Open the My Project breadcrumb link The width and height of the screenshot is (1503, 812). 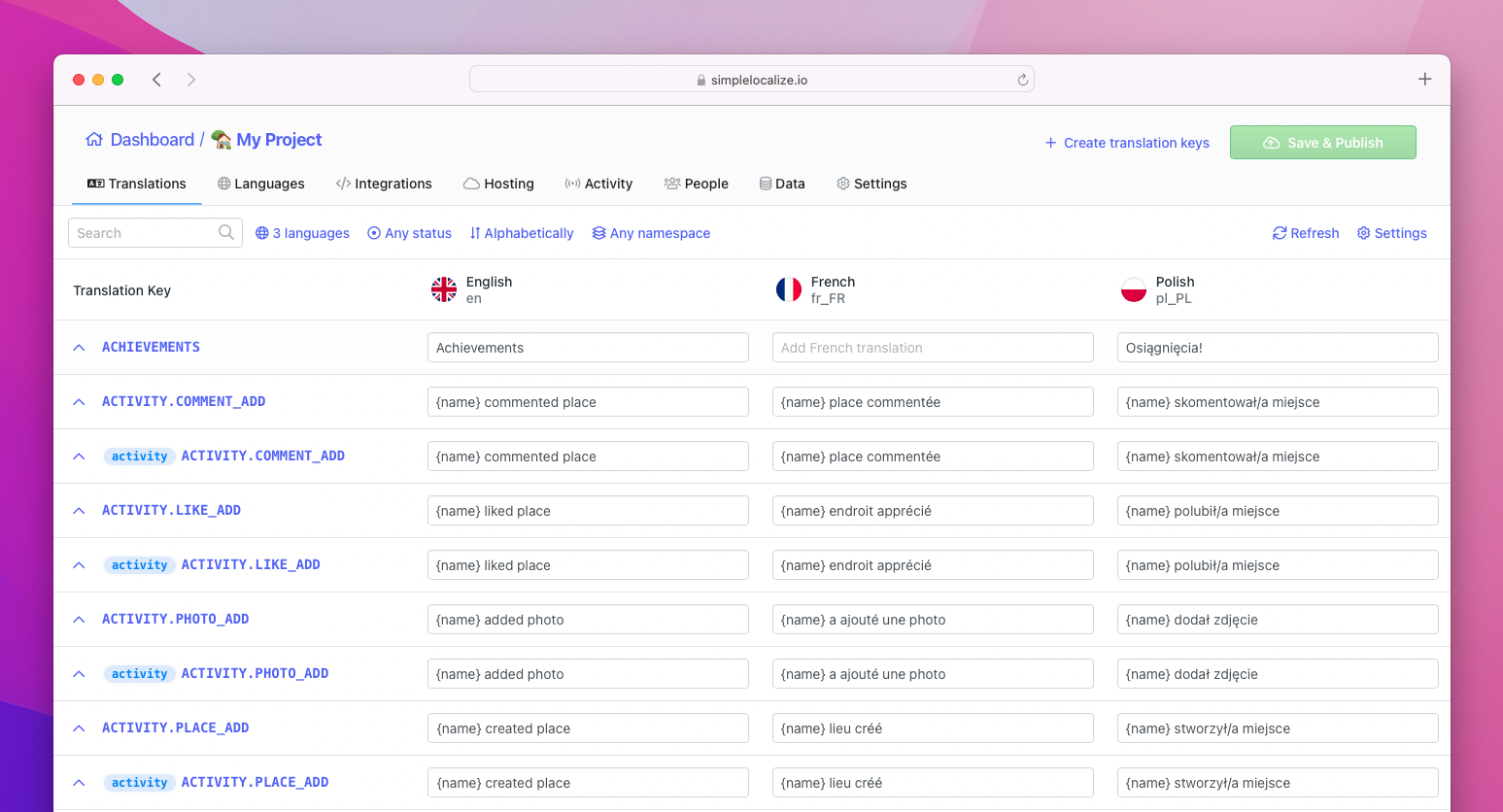tap(279, 140)
